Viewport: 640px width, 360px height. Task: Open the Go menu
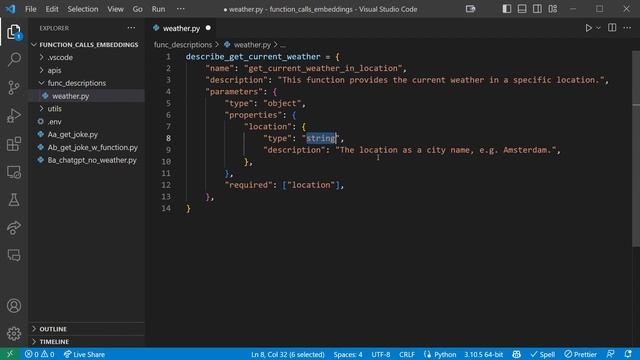pyautogui.click(x=138, y=9)
